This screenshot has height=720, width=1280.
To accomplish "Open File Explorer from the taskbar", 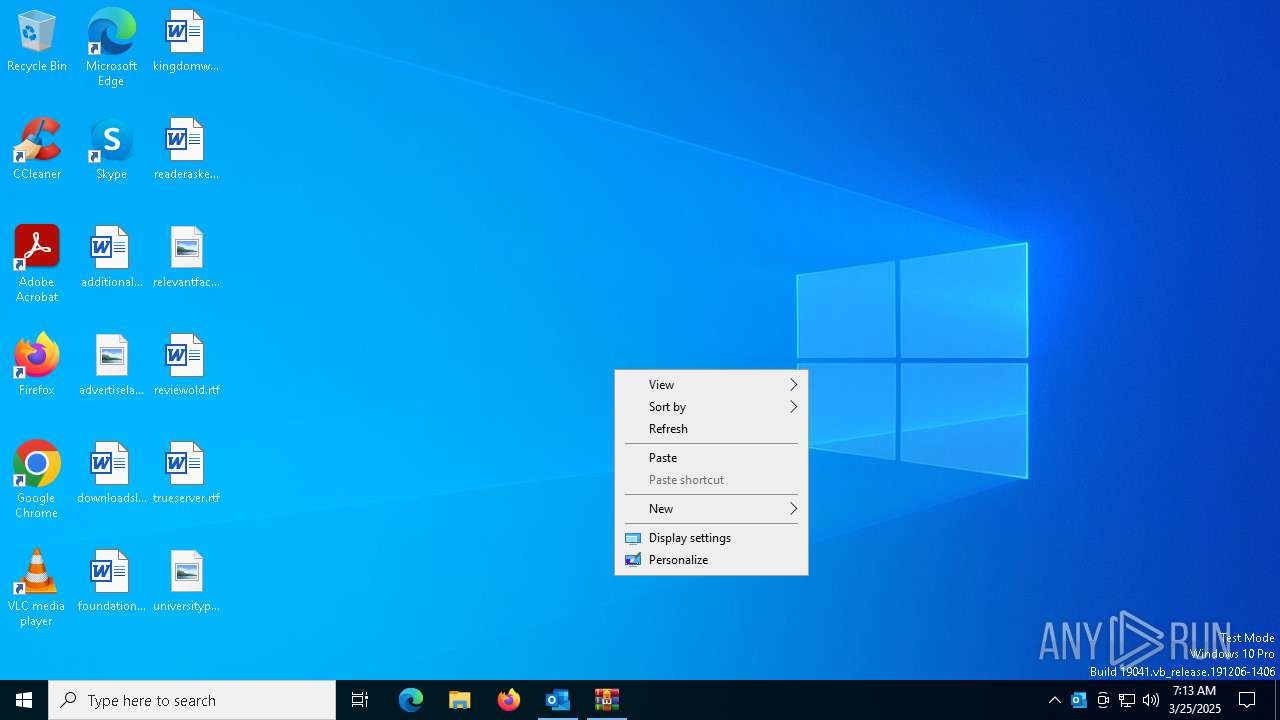I will click(x=460, y=700).
